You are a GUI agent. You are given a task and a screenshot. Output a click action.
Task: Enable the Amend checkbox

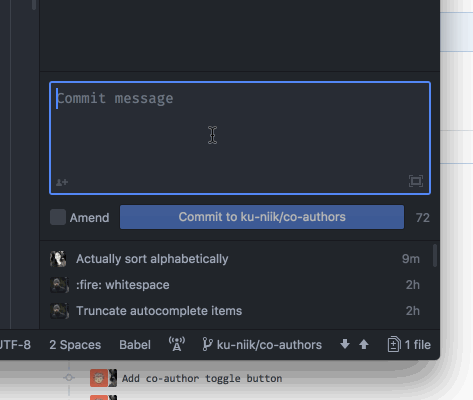(x=58, y=217)
